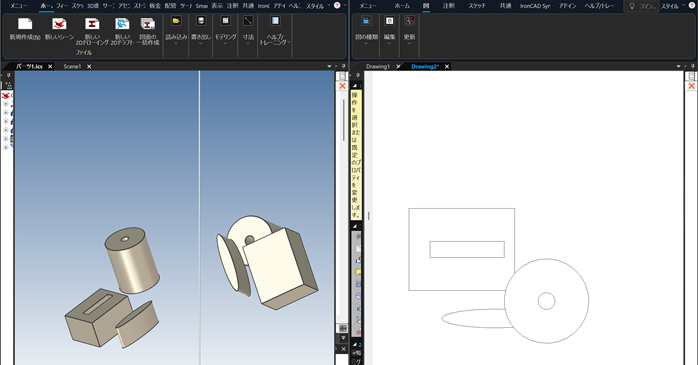Click vertical scrollbar right of 3D viewport
The width and height of the screenshot is (698, 365).
(x=343, y=120)
